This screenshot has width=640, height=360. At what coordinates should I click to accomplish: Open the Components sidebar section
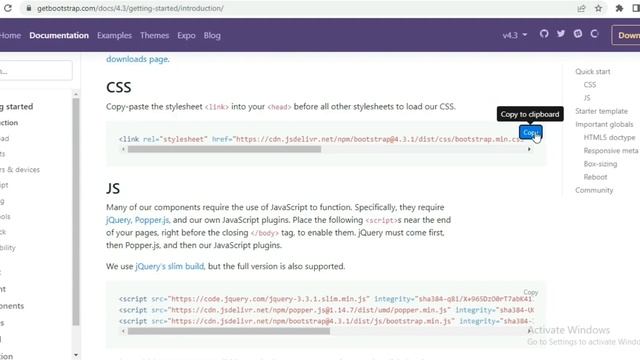(12, 306)
